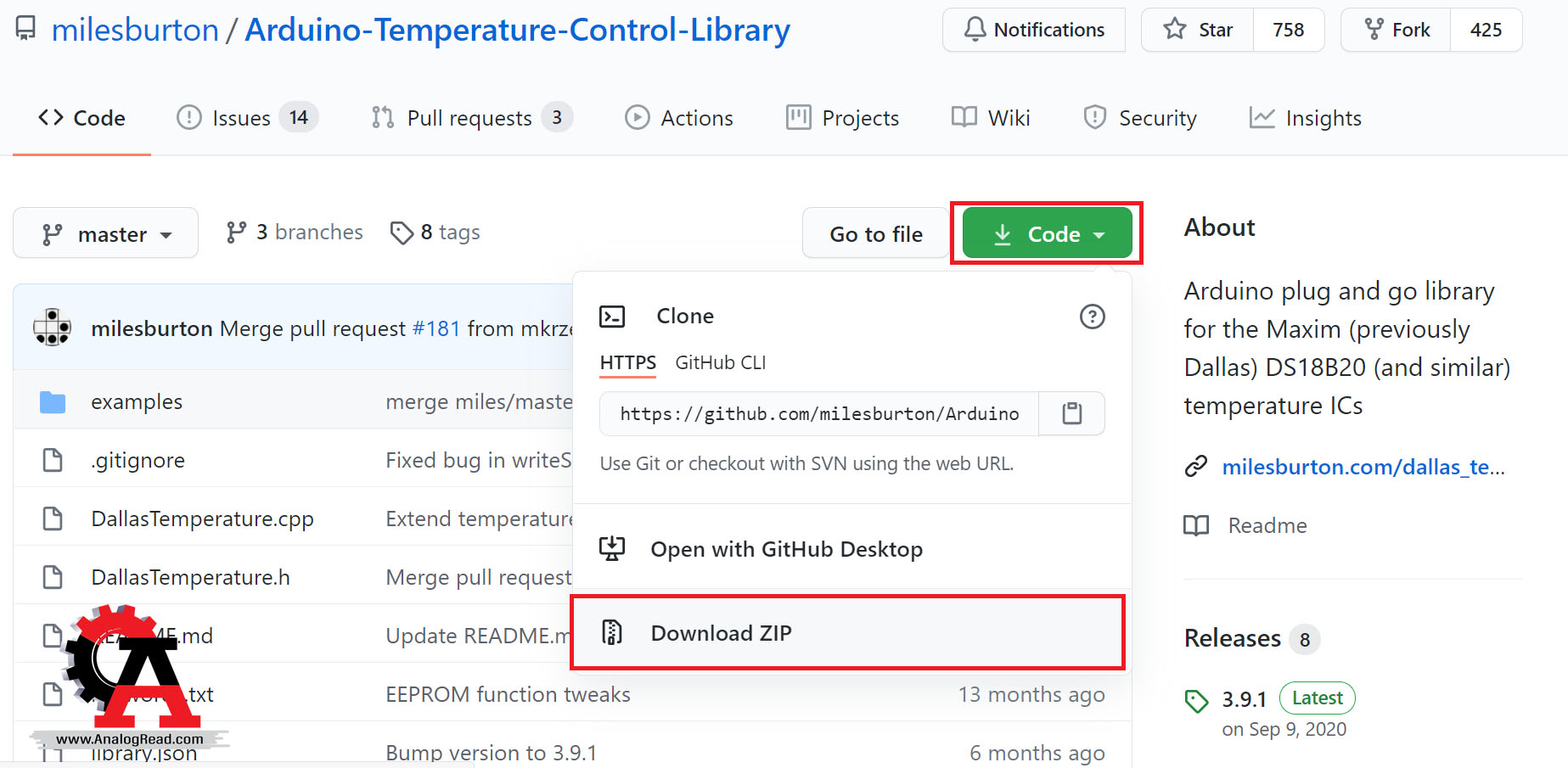Open 'merge miles/maste' commit message
This screenshot has height=768, width=1568.
(480, 401)
